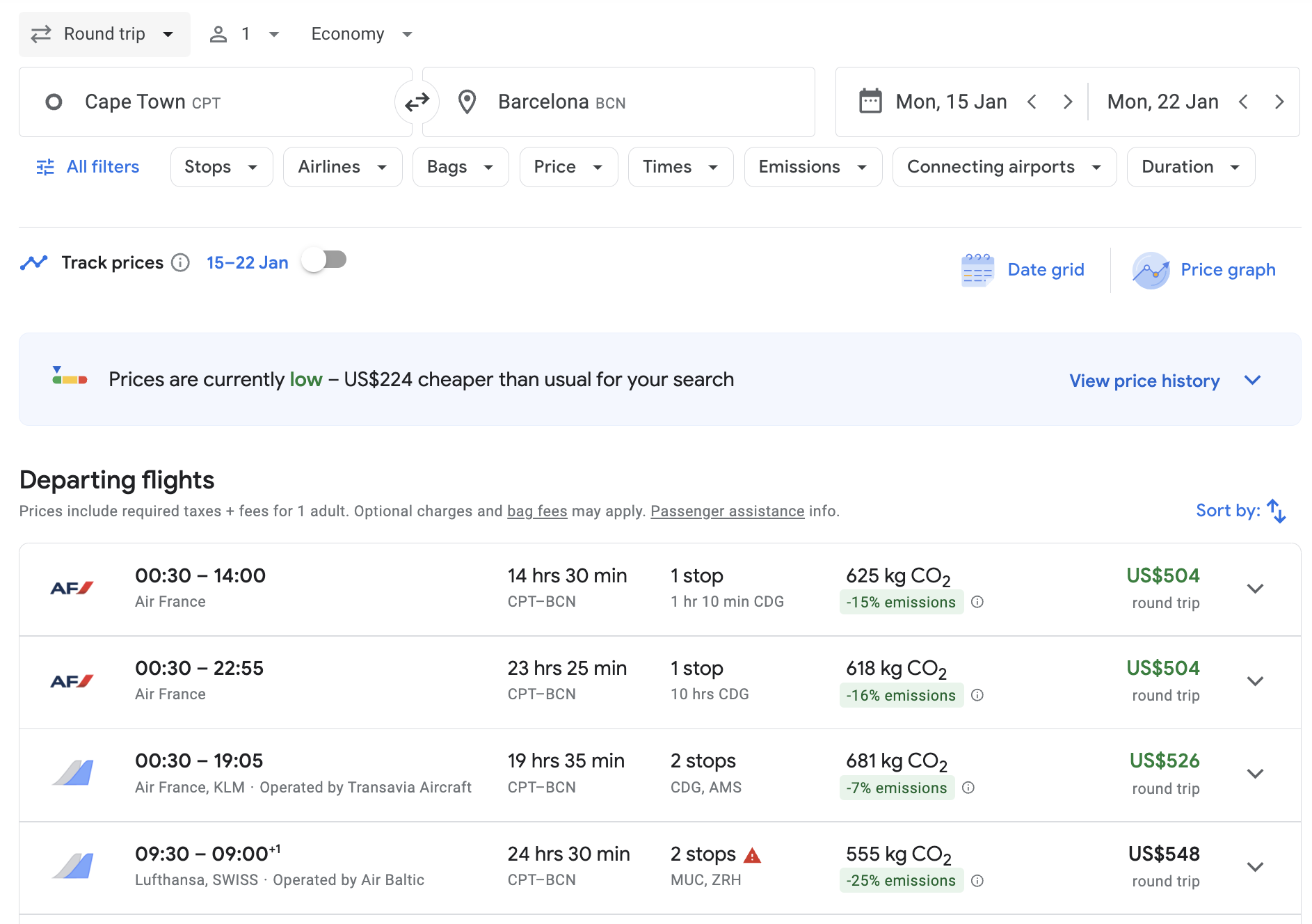Click the Date grid calendar icon
1312x924 pixels.
[977, 270]
